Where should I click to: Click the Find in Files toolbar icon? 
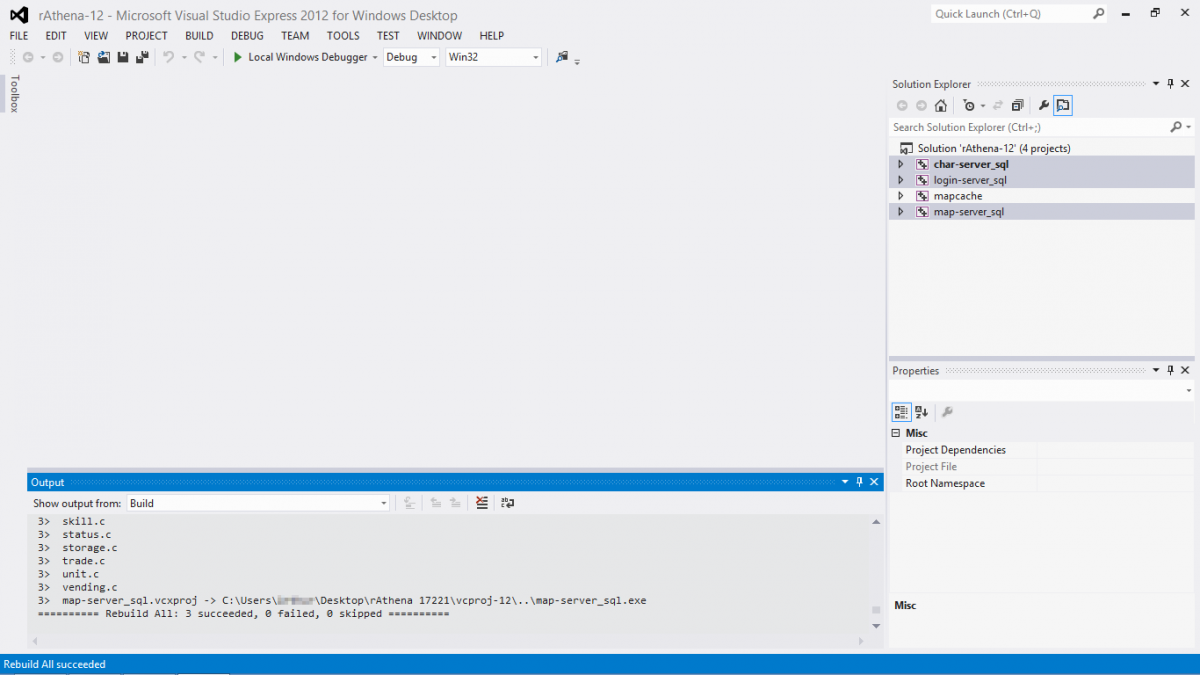pyautogui.click(x=562, y=57)
